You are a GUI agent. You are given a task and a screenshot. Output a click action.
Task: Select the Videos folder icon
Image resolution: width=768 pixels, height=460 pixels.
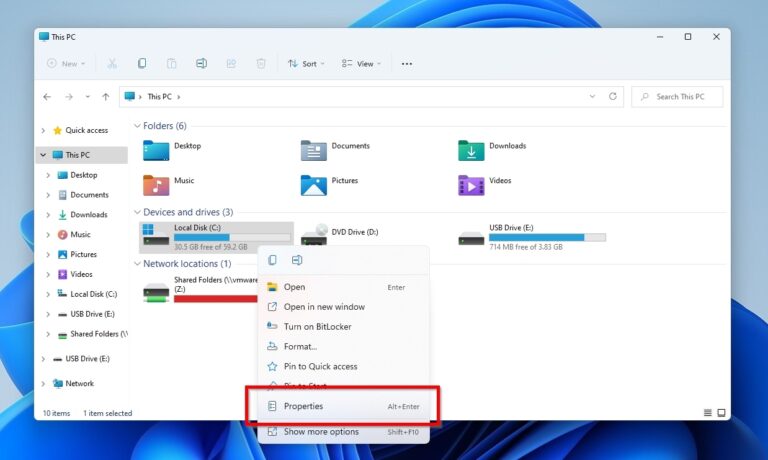point(471,185)
